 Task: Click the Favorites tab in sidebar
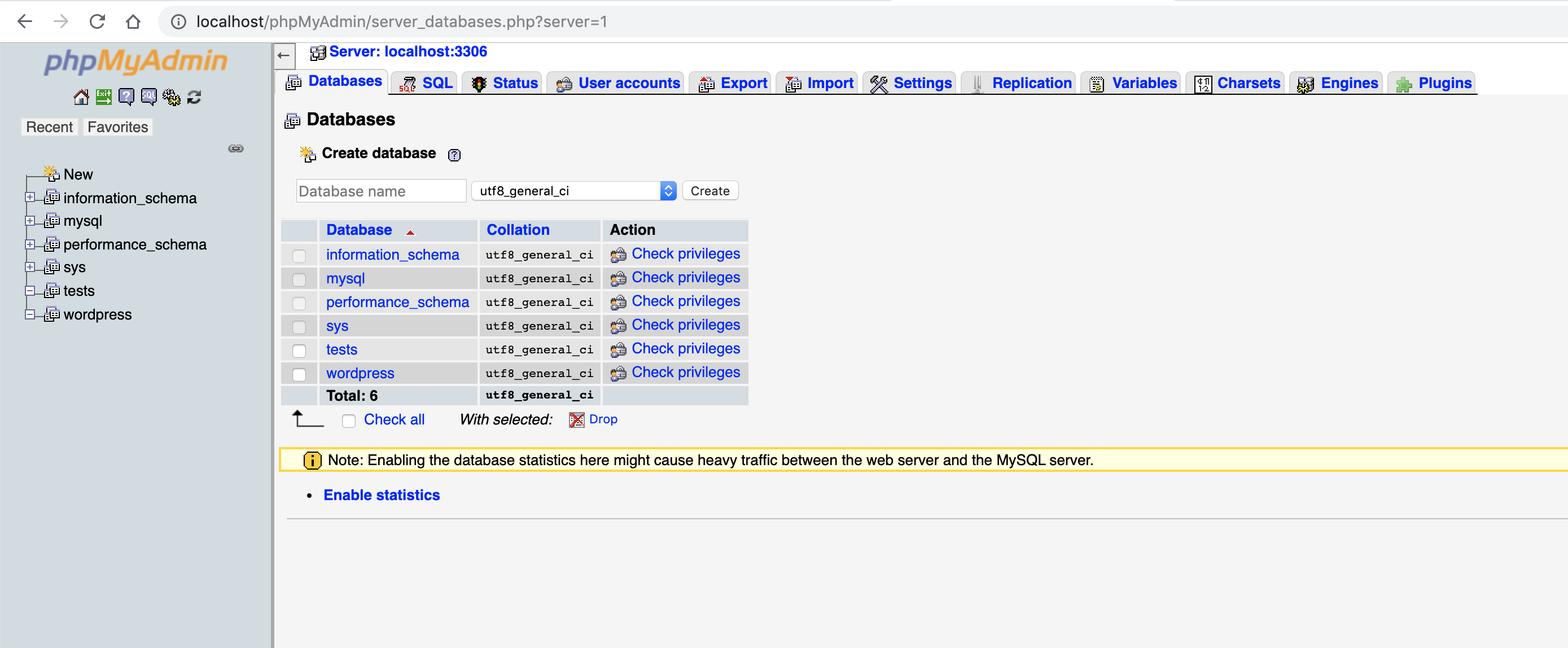click(x=117, y=127)
